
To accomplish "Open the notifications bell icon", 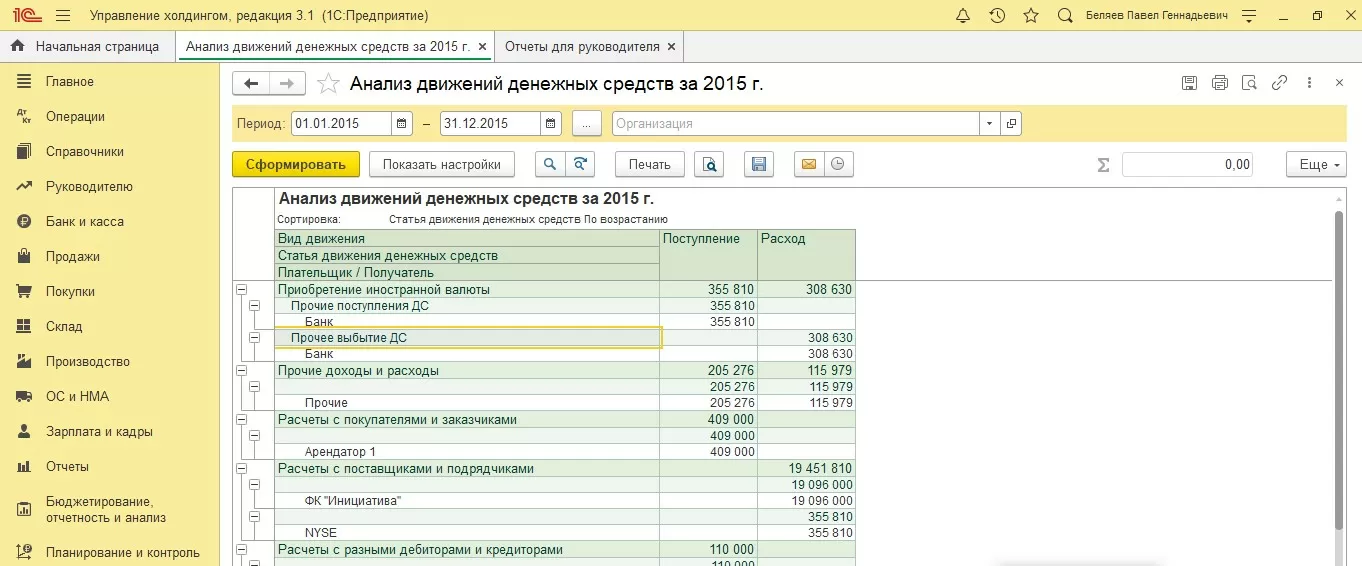I will 963,16.
